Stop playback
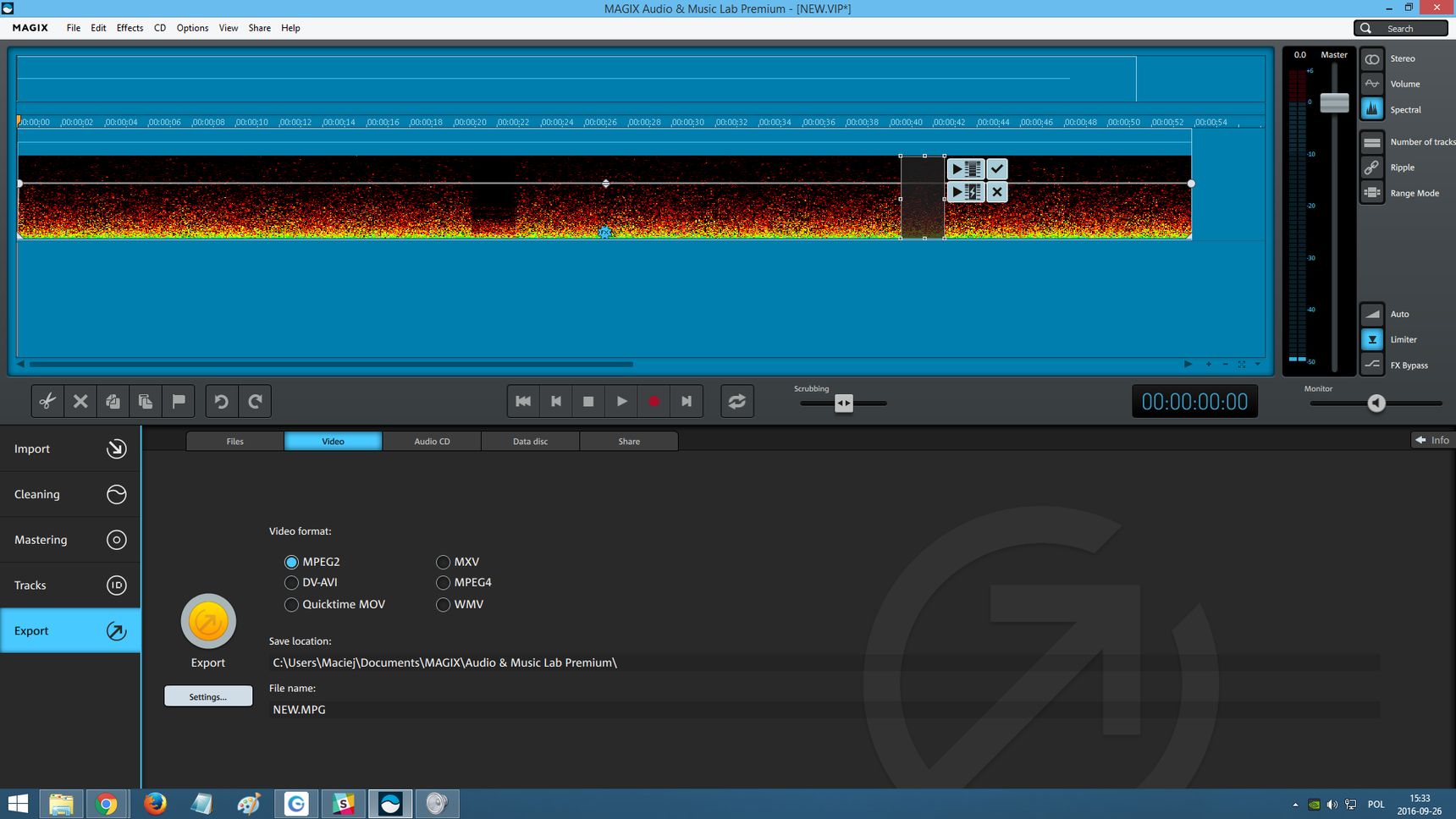This screenshot has height=819, width=1456. click(588, 401)
